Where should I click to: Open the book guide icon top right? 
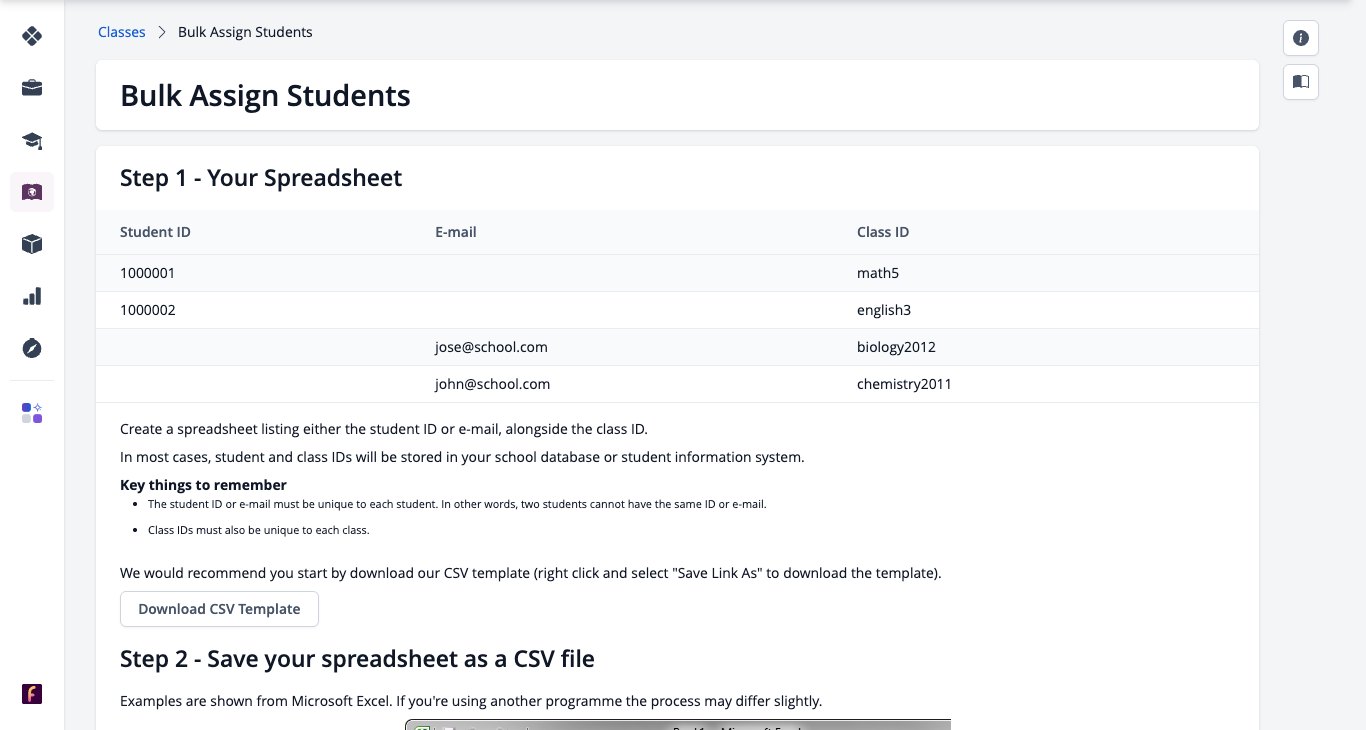coord(1301,82)
